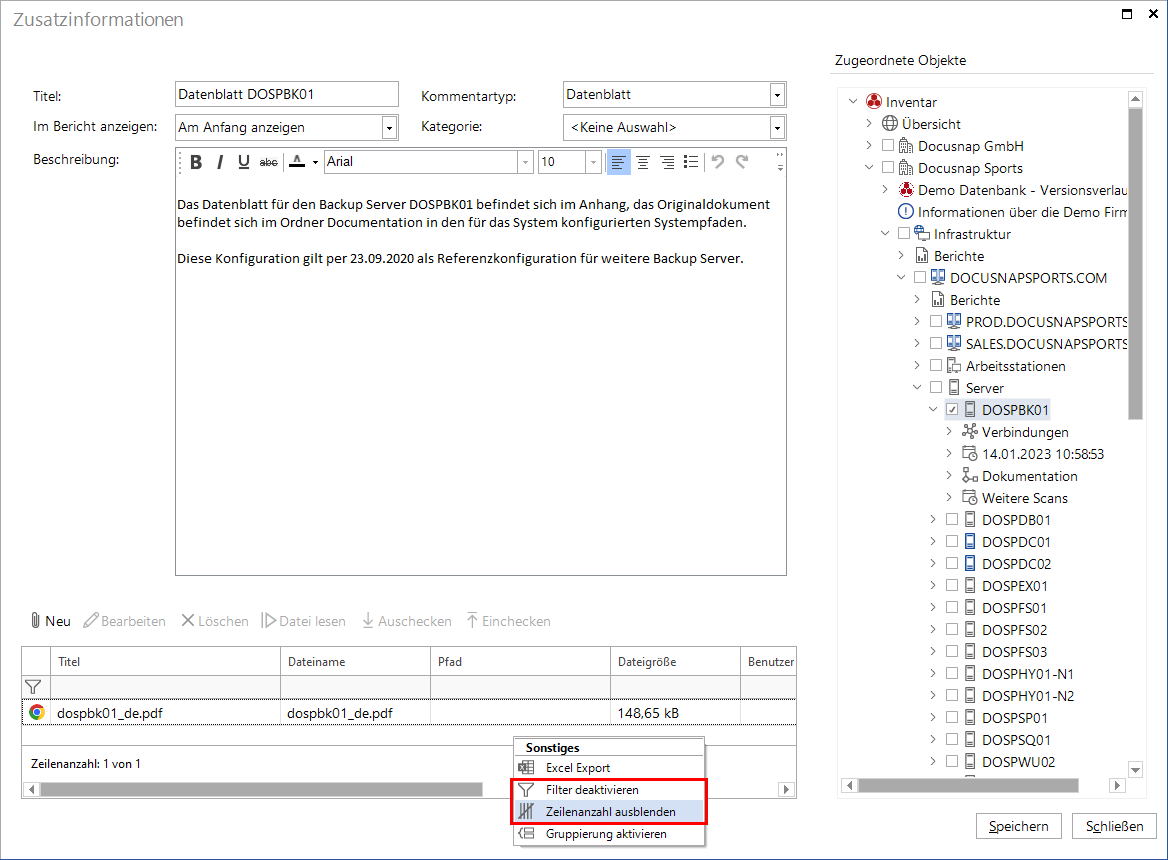Check the DOSPDB01 server checkbox

click(952, 520)
